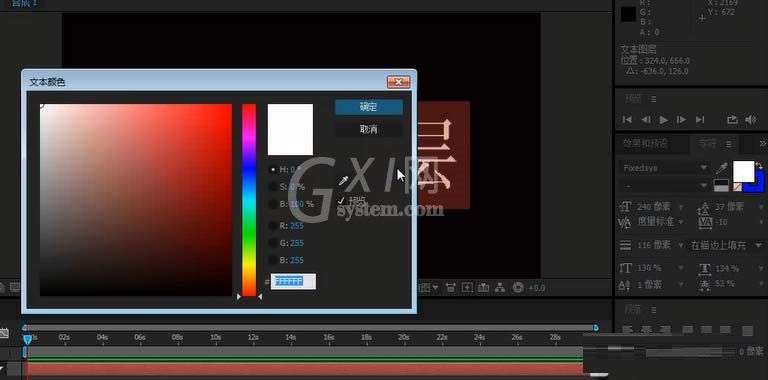Click the blue current-time indicator on timeline

(x=28, y=339)
